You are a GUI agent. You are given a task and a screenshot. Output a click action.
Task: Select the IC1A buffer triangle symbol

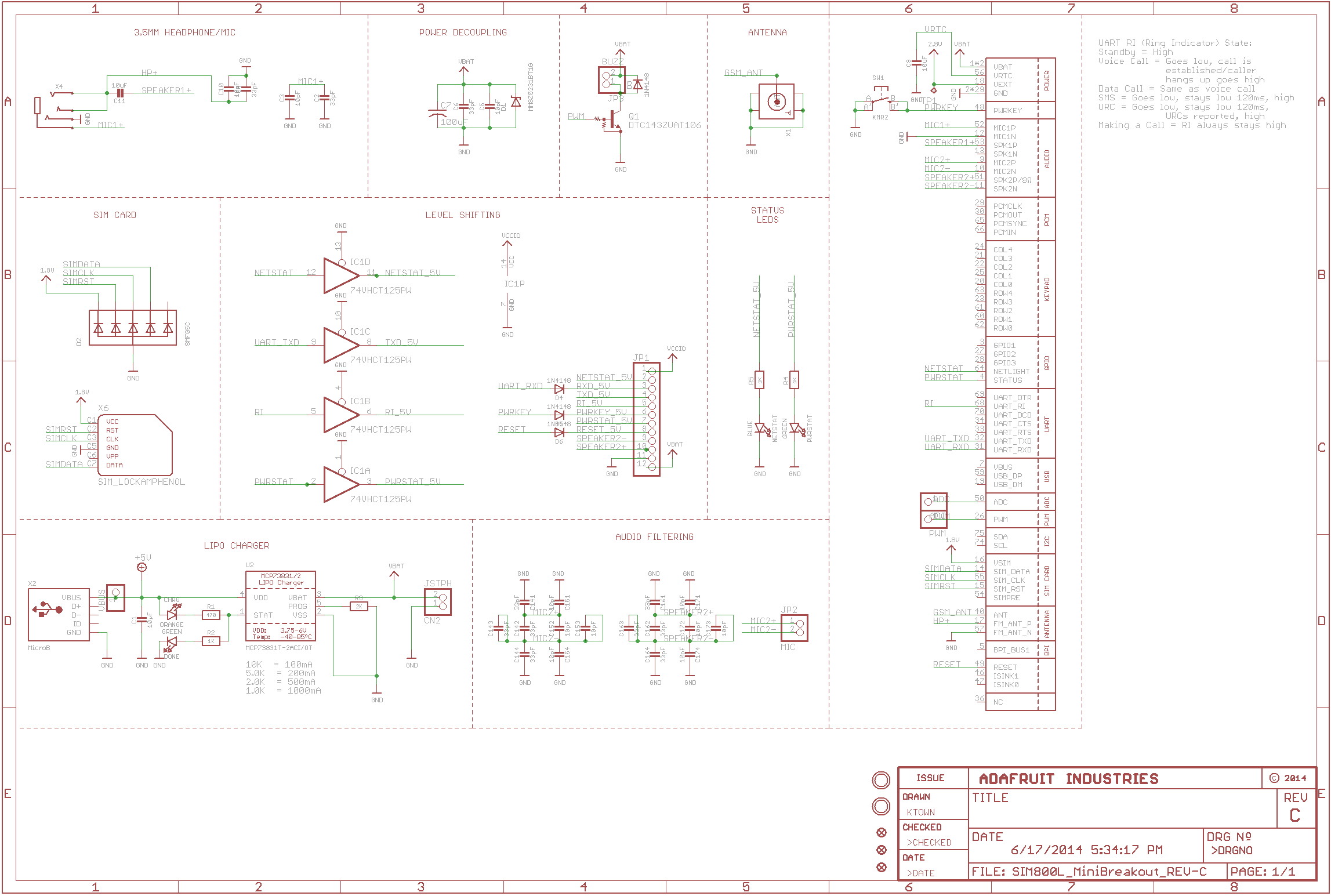point(342,484)
